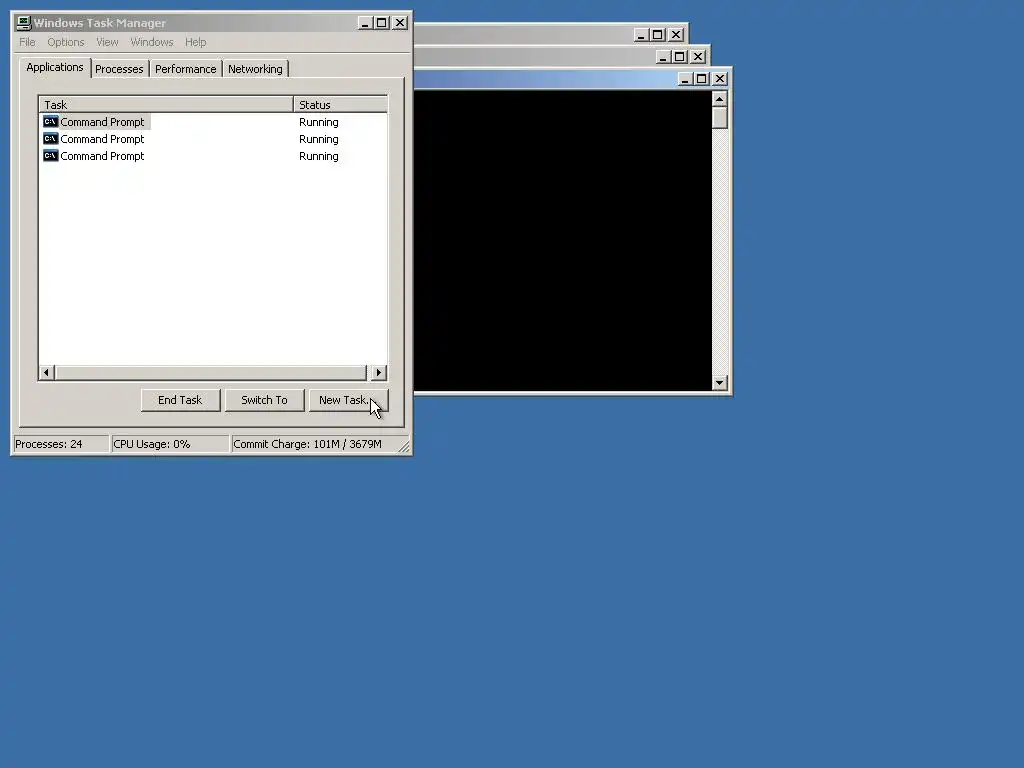Click the task list's left scroll arrow
Viewport: 1024px width, 768px height.
pos(46,373)
